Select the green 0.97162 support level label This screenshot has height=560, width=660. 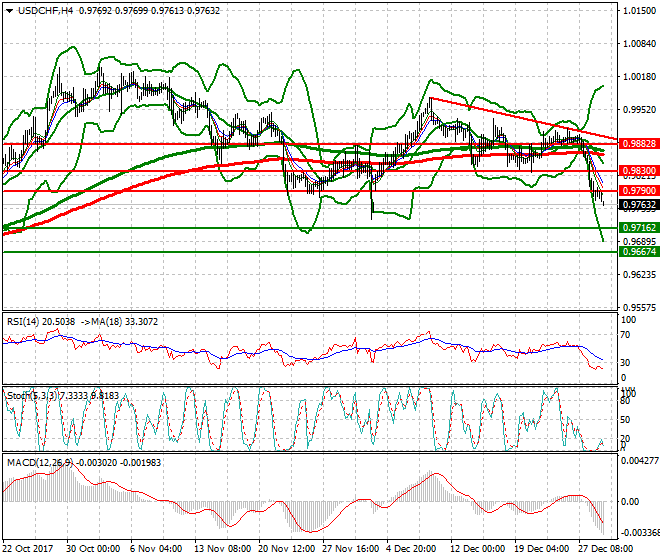click(x=639, y=228)
